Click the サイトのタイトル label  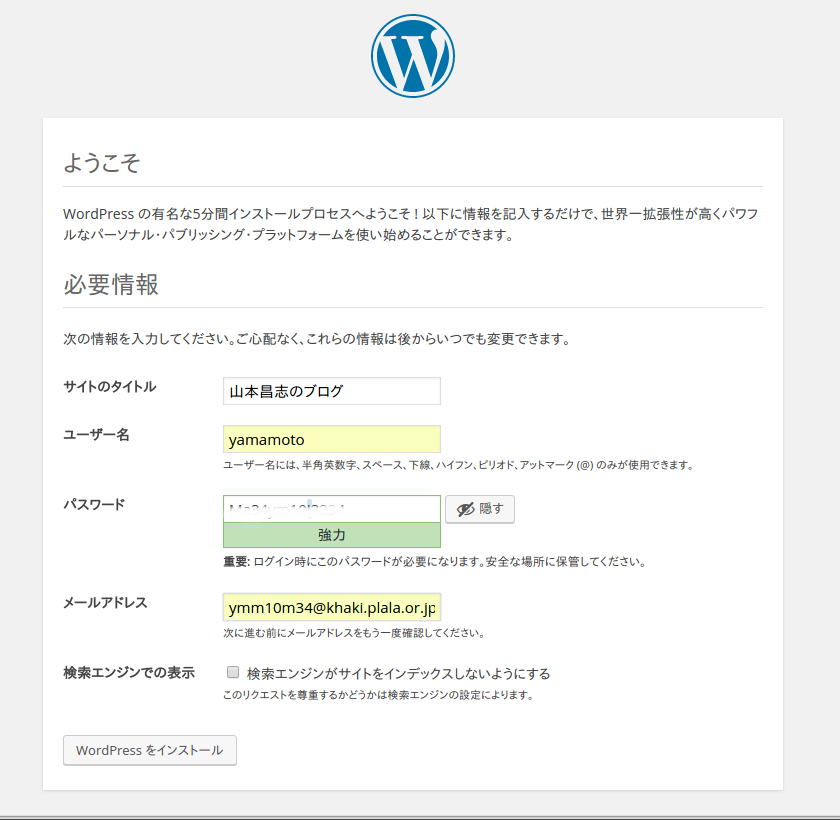(x=110, y=387)
